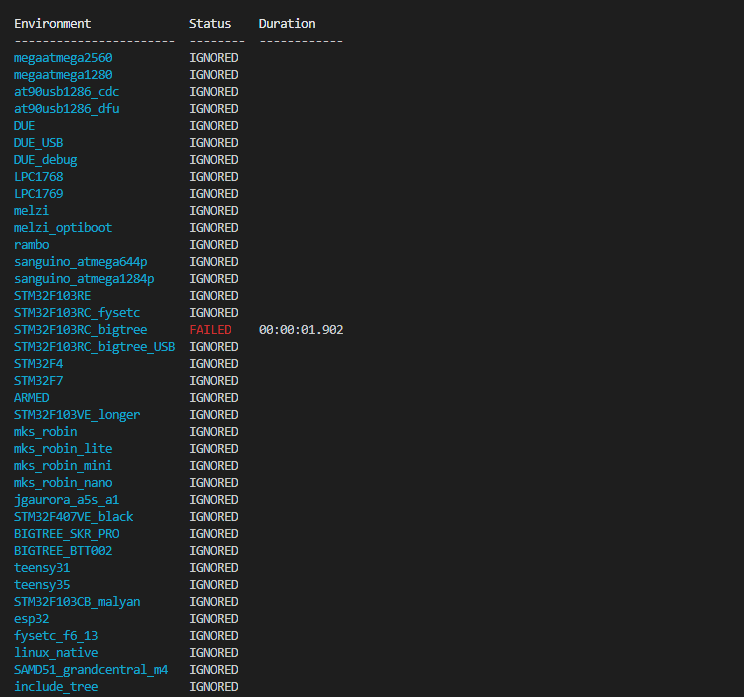Click the Duration column header

[287, 23]
